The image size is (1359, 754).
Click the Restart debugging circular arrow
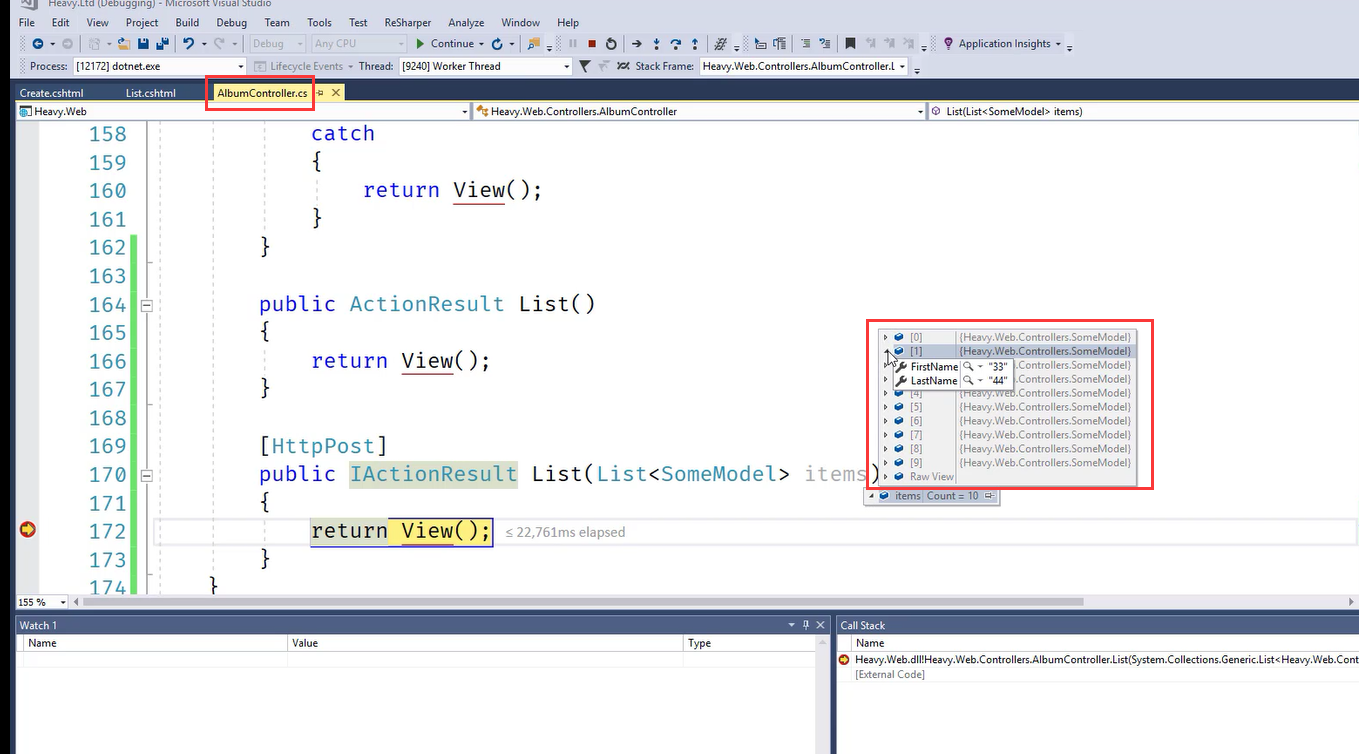pyautogui.click(x=611, y=44)
